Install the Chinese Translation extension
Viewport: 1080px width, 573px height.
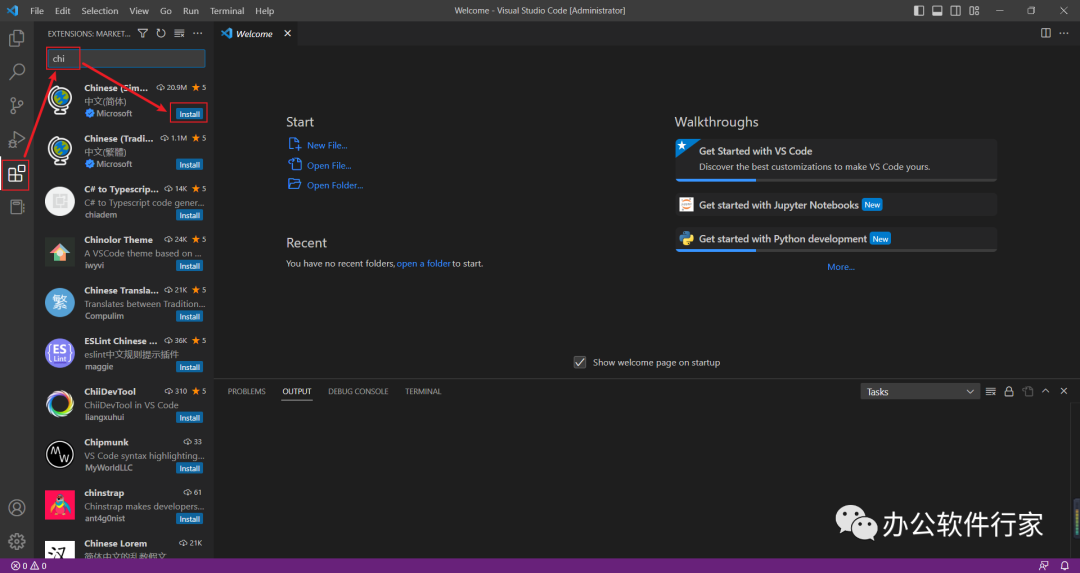pyautogui.click(x=189, y=317)
